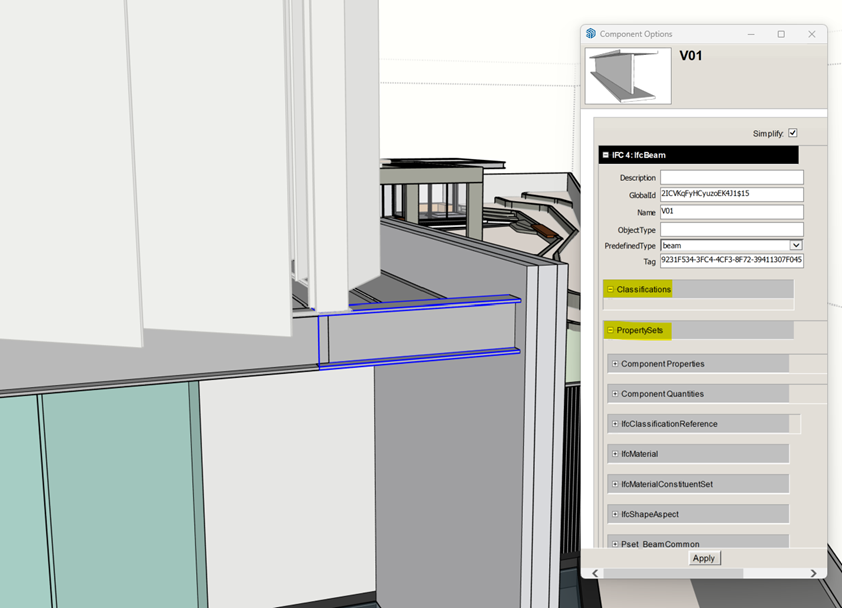Expand IfcClassificationReference plus icon
The height and width of the screenshot is (608, 842).
tap(615, 424)
